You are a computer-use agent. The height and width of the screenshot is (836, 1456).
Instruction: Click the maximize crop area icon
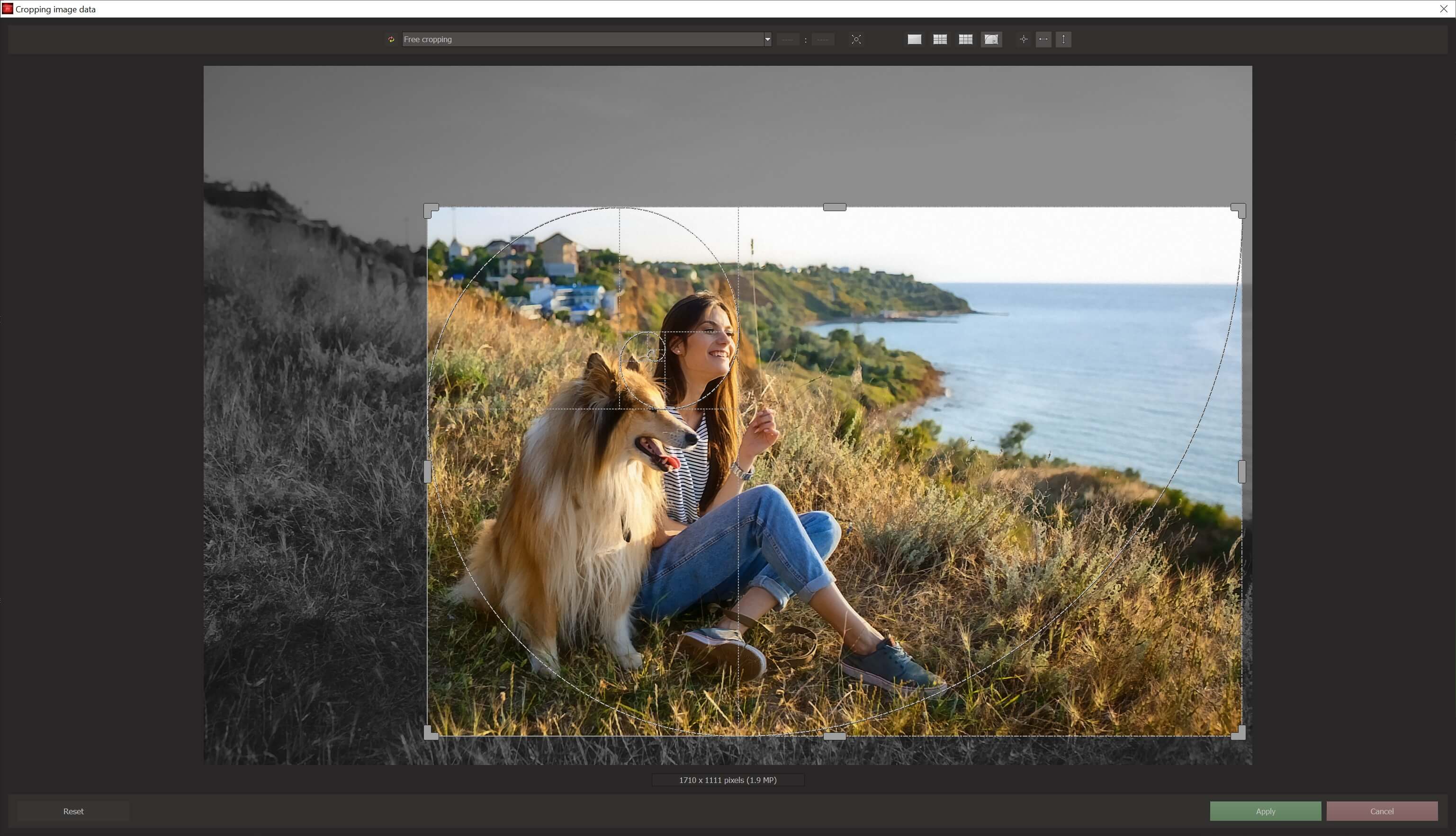coord(856,39)
